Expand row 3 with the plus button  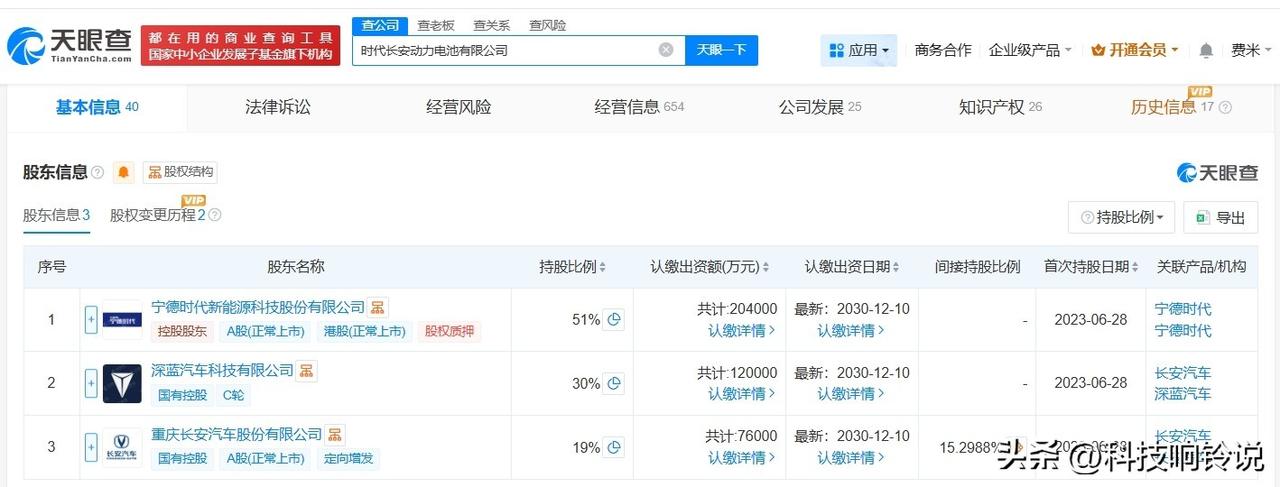91,447
